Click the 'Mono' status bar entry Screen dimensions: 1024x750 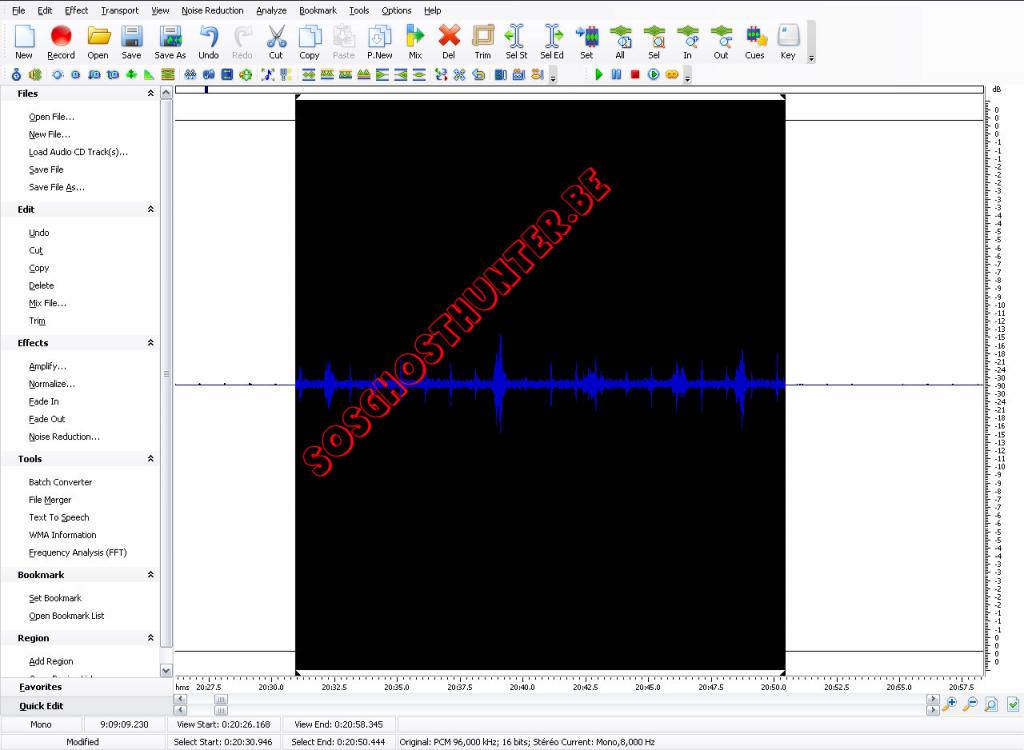(40, 725)
